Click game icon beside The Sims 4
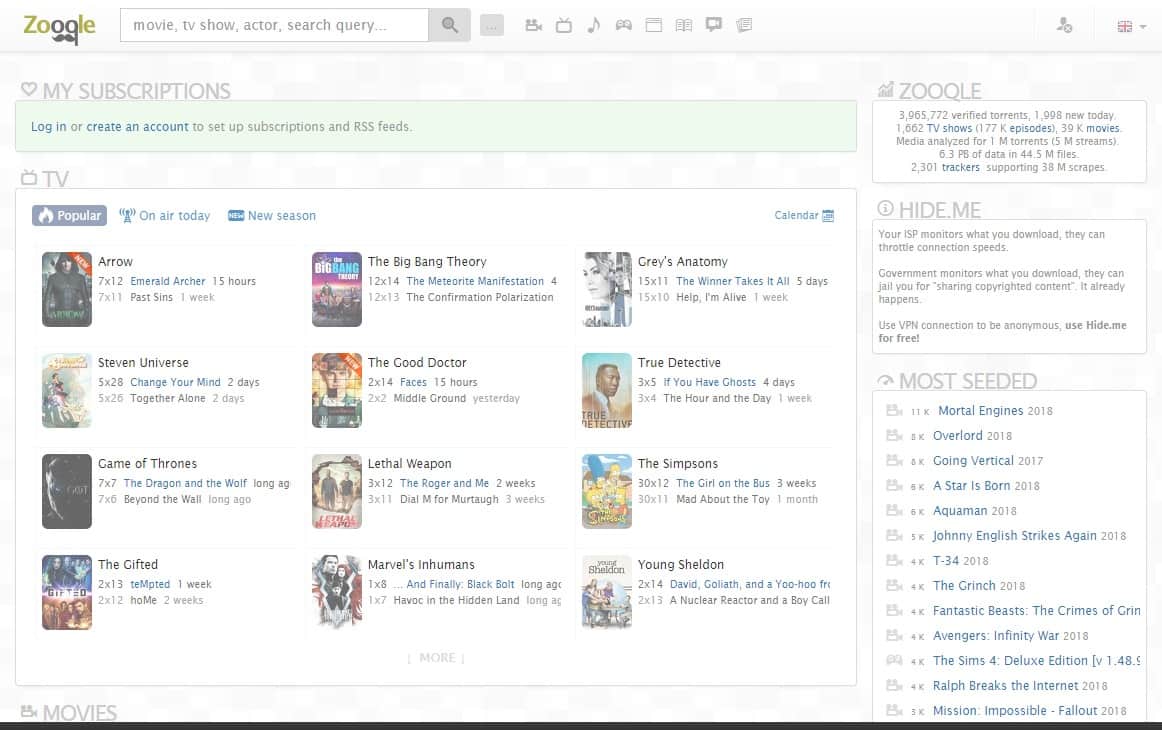 pyautogui.click(x=894, y=660)
